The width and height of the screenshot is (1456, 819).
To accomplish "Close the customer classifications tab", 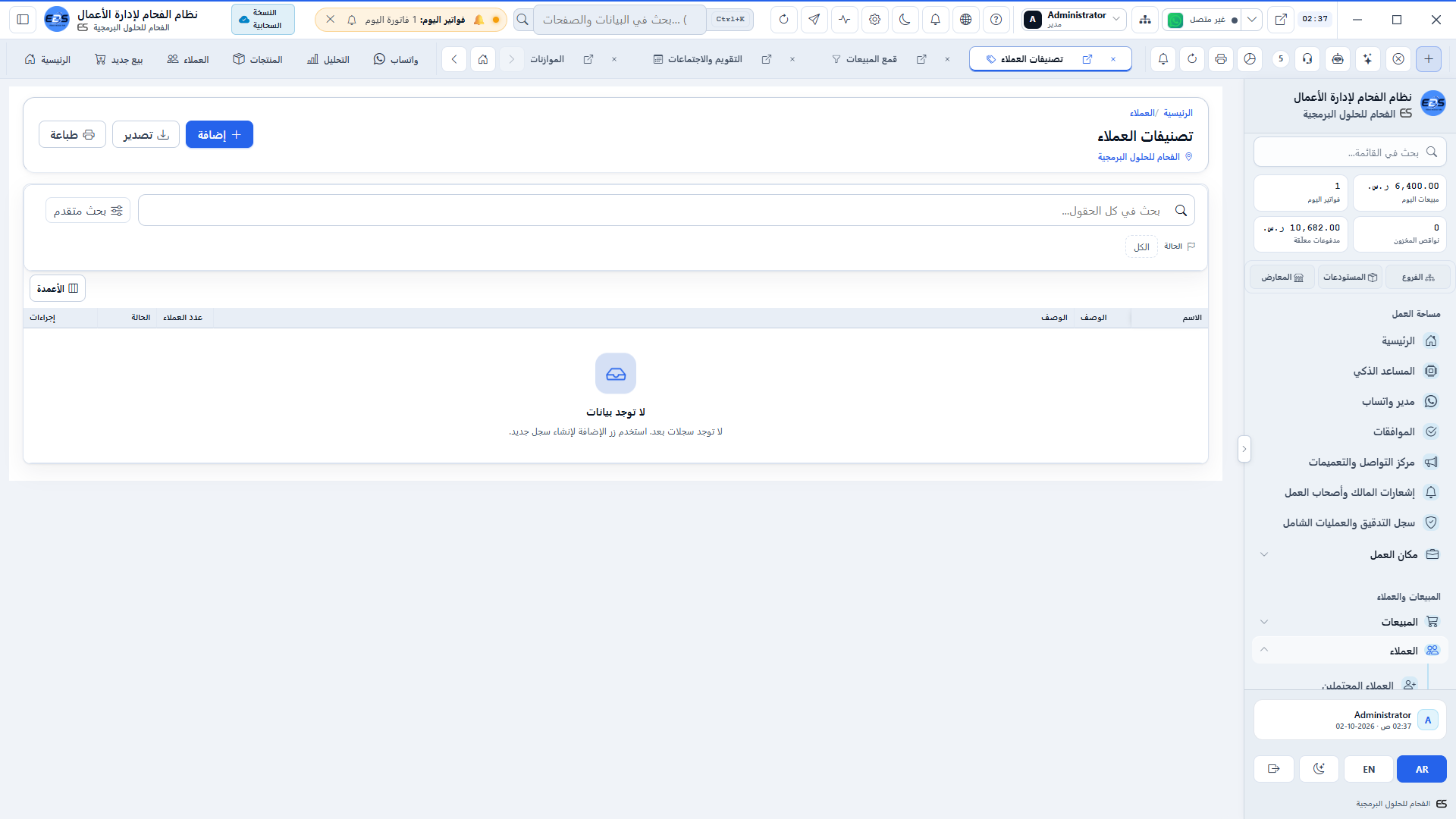I will (x=1112, y=59).
